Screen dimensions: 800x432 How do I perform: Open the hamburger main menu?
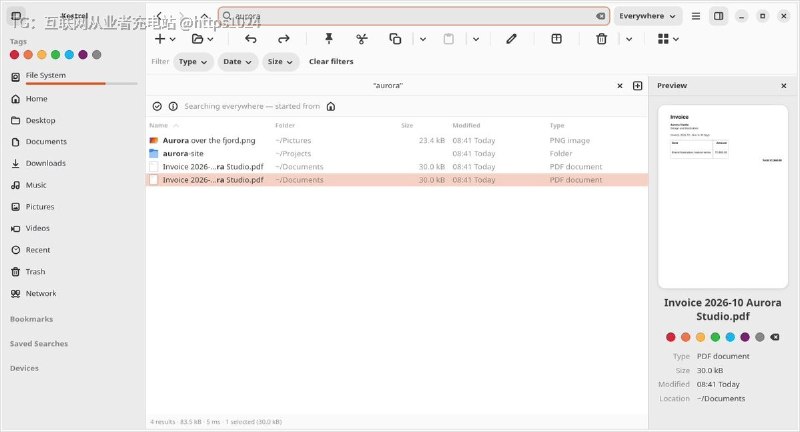pos(696,16)
